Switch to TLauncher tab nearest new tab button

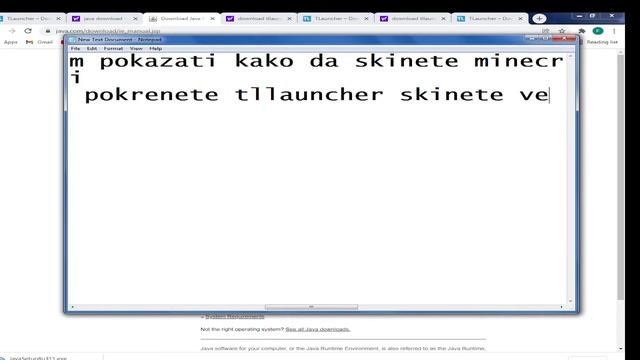(x=489, y=19)
